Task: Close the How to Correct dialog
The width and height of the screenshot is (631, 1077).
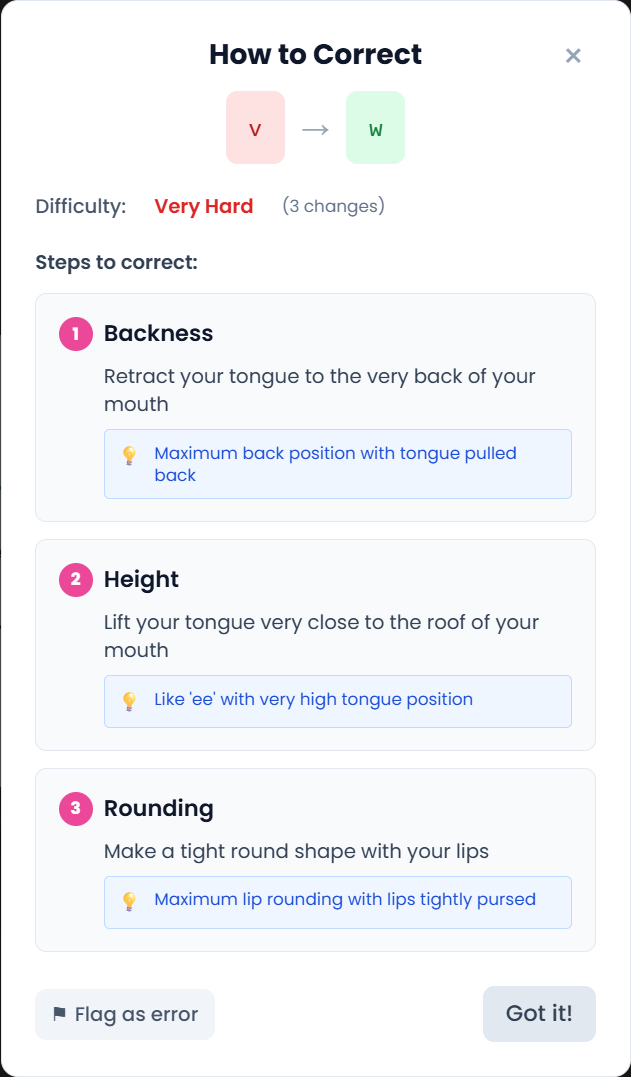Action: (x=573, y=55)
